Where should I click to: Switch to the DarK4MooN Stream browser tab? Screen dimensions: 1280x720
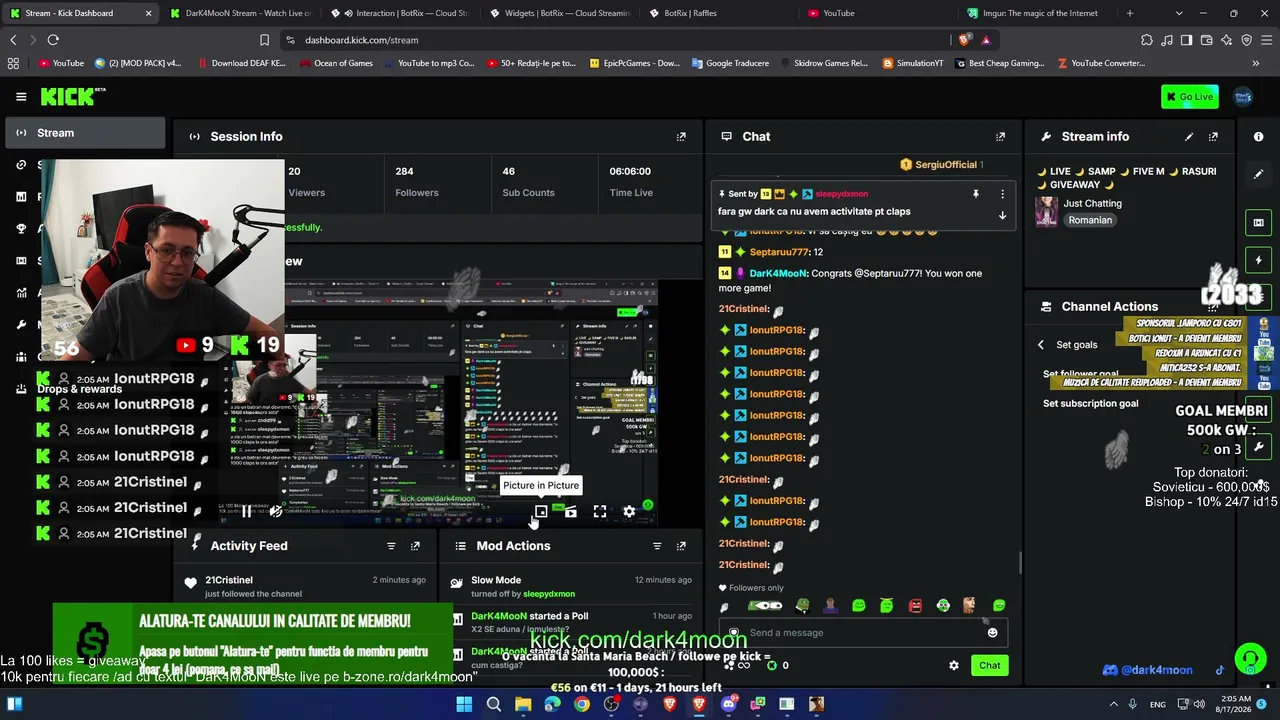(x=241, y=13)
